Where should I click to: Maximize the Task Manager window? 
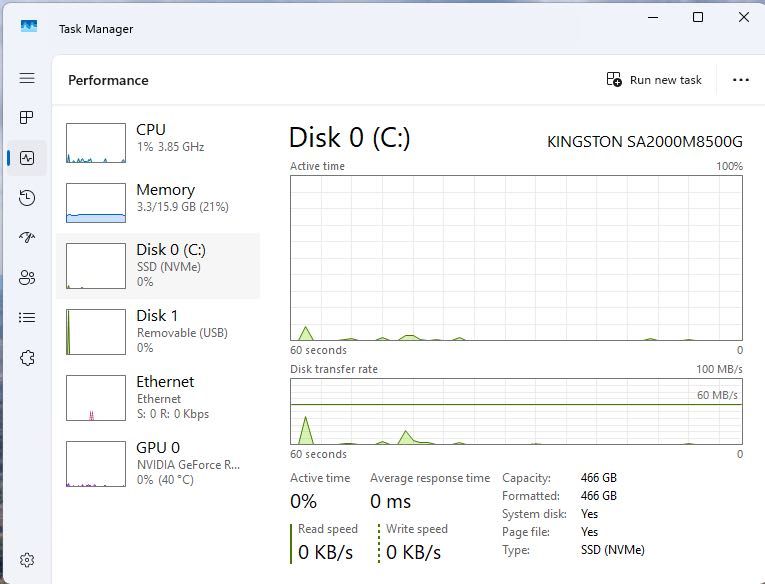pyautogui.click(x=698, y=18)
